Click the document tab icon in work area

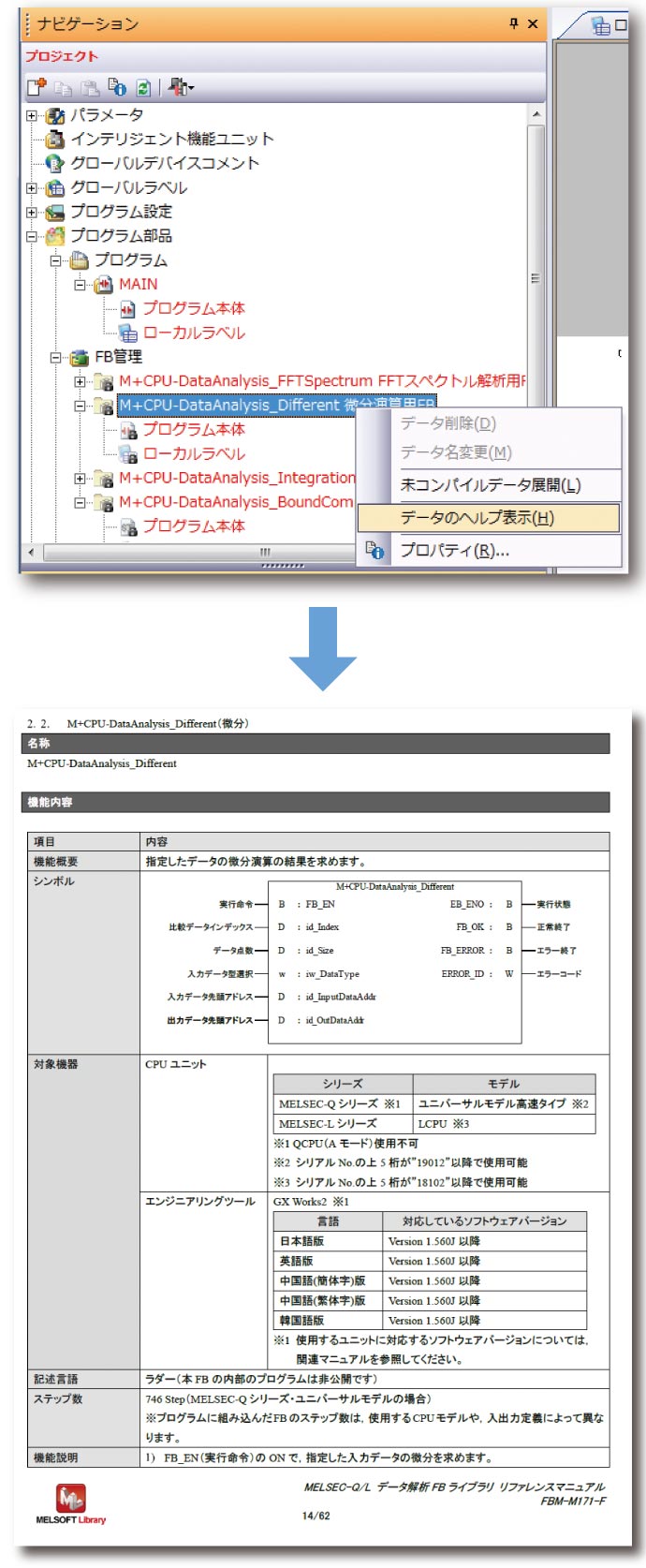(600, 25)
